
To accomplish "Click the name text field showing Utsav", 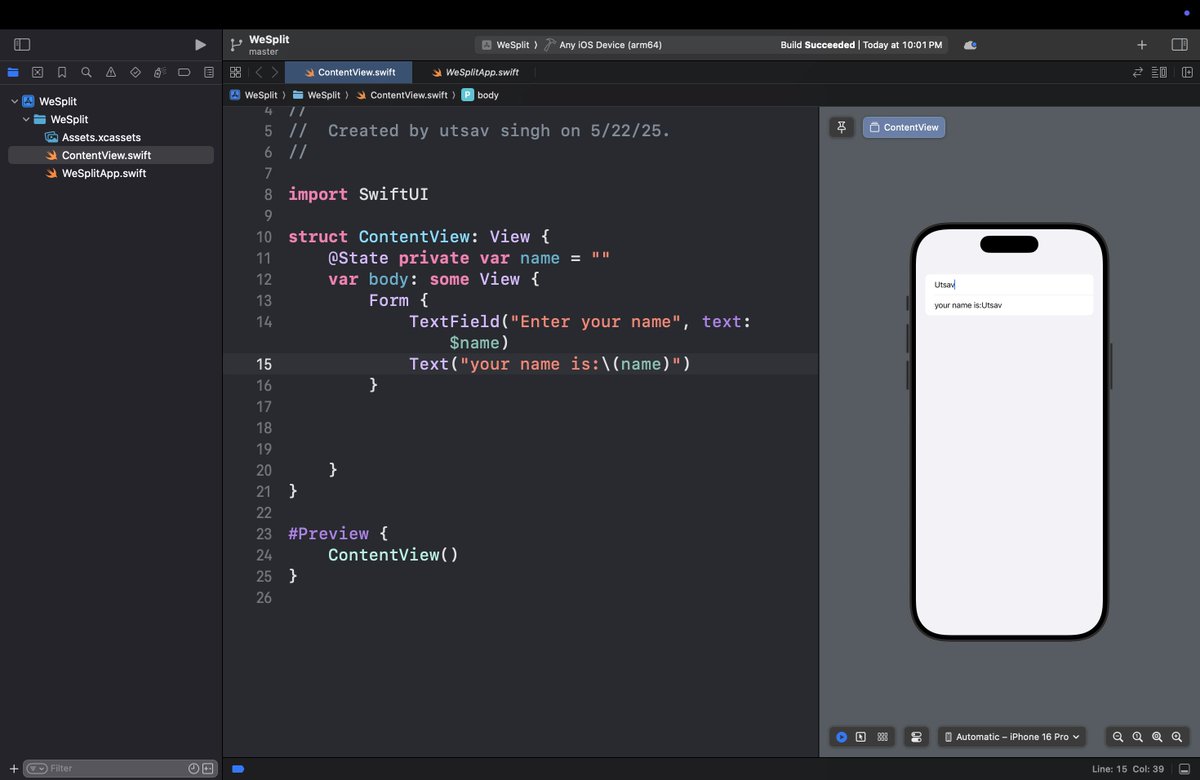I will 1009,285.
